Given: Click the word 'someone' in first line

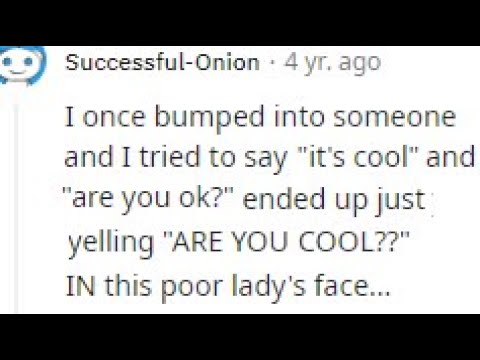Looking at the screenshot, I should coord(394,117).
